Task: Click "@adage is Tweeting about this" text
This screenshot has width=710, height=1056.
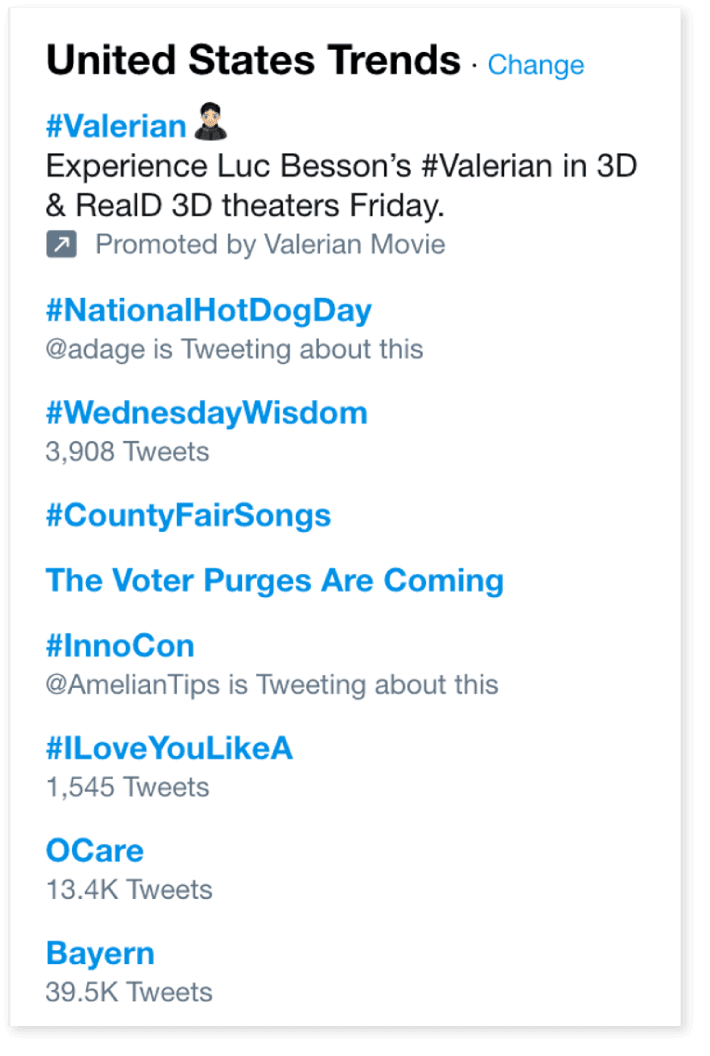Action: [234, 349]
